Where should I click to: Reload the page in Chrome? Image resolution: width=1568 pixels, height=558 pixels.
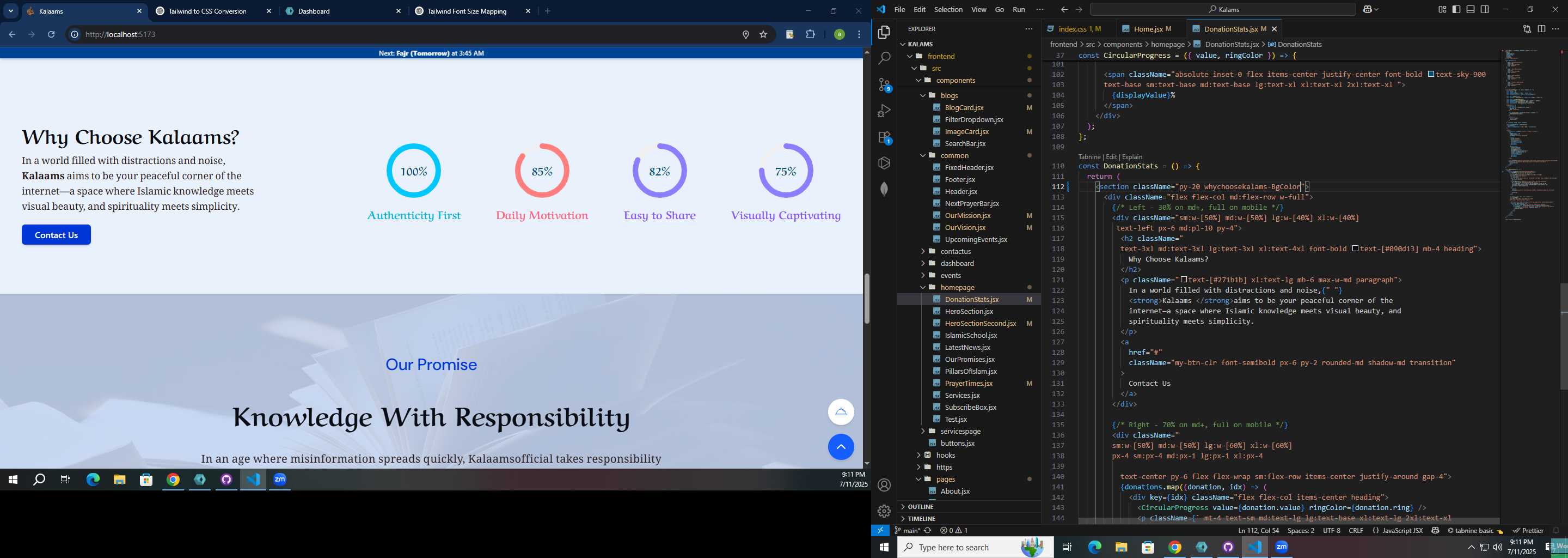51,35
